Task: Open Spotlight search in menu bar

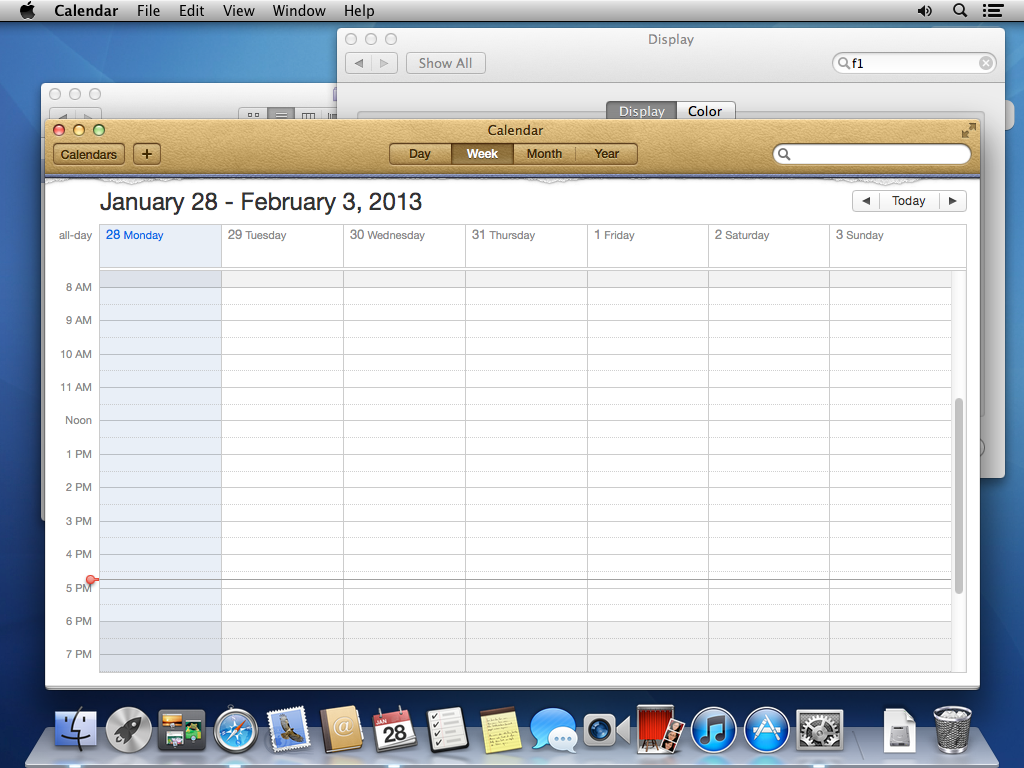Action: [959, 10]
